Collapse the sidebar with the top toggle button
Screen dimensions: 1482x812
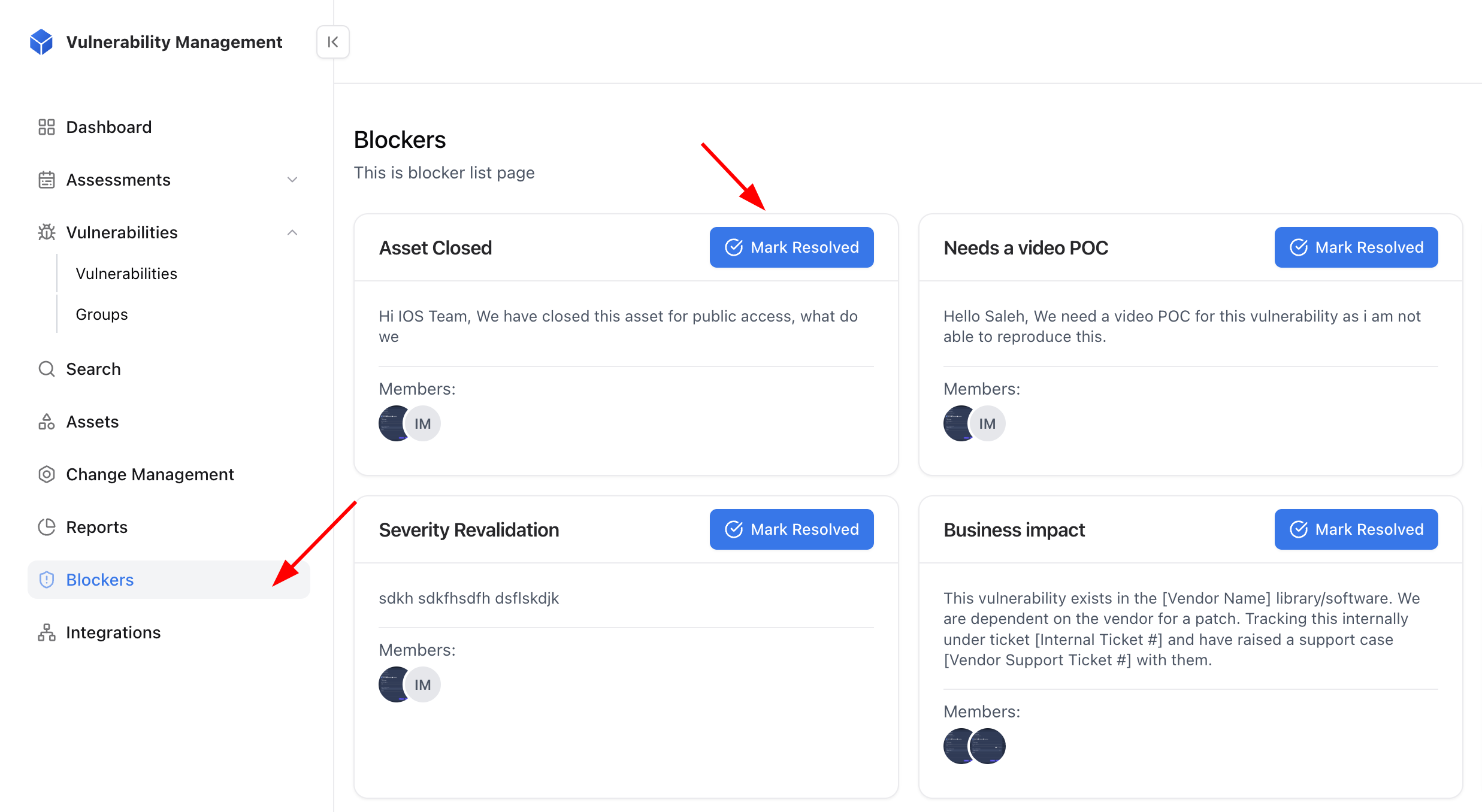[333, 42]
